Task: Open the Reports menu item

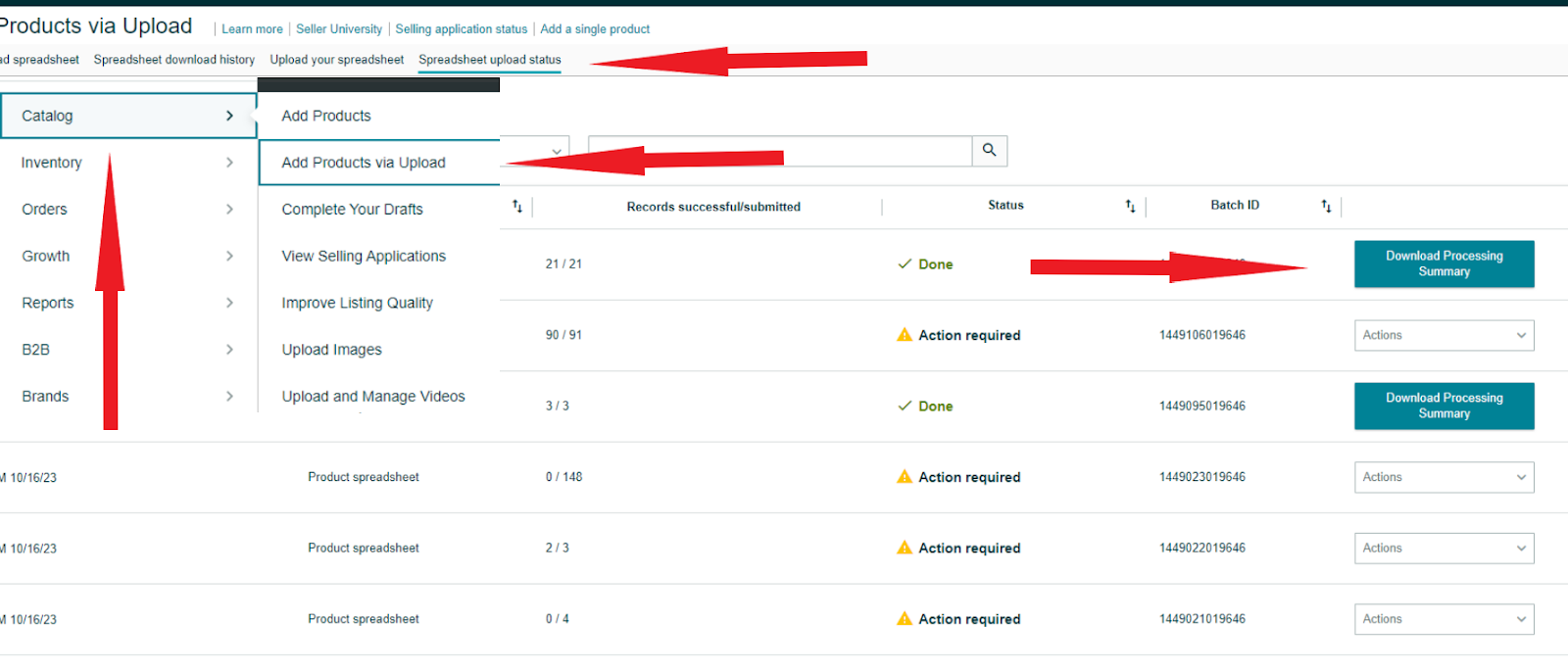Action: click(x=128, y=303)
